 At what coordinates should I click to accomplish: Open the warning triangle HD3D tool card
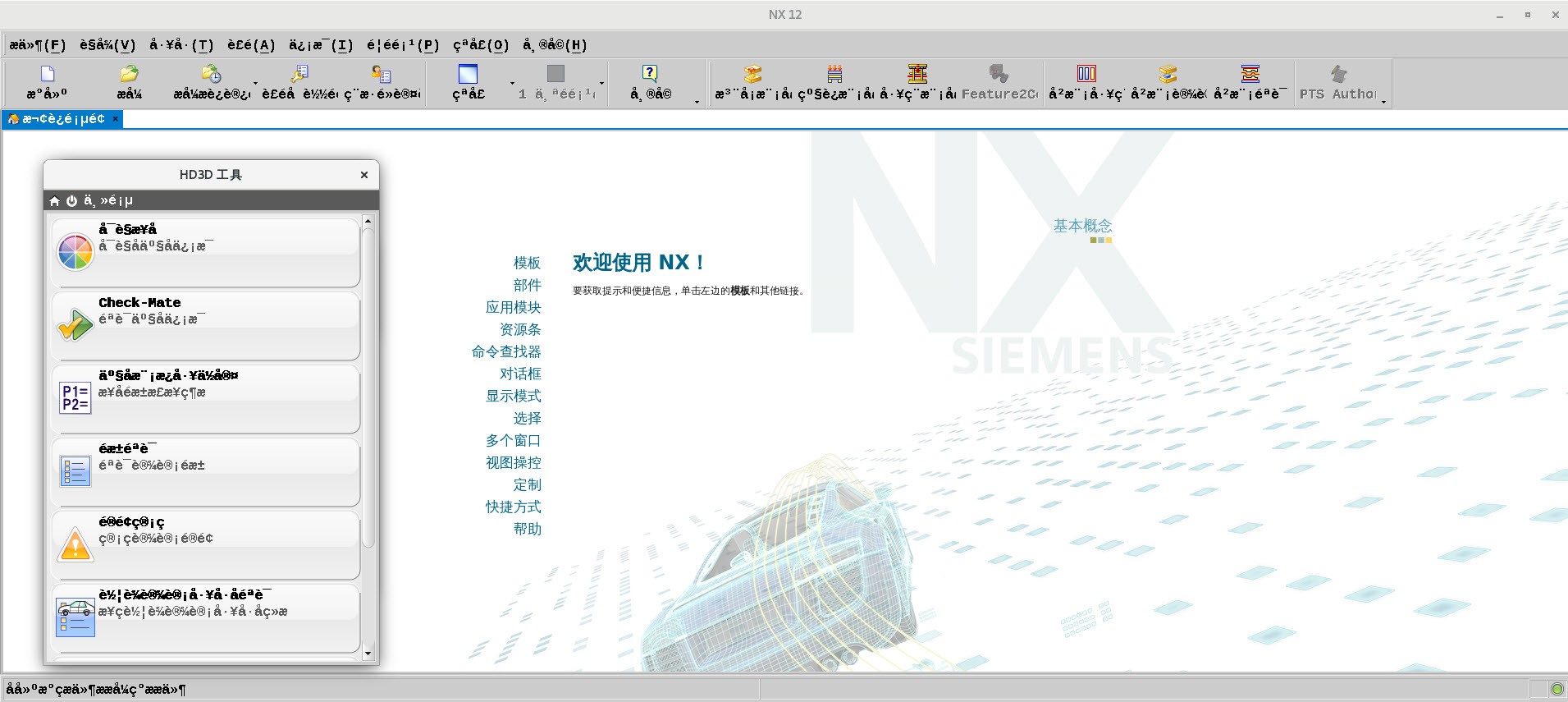click(206, 545)
